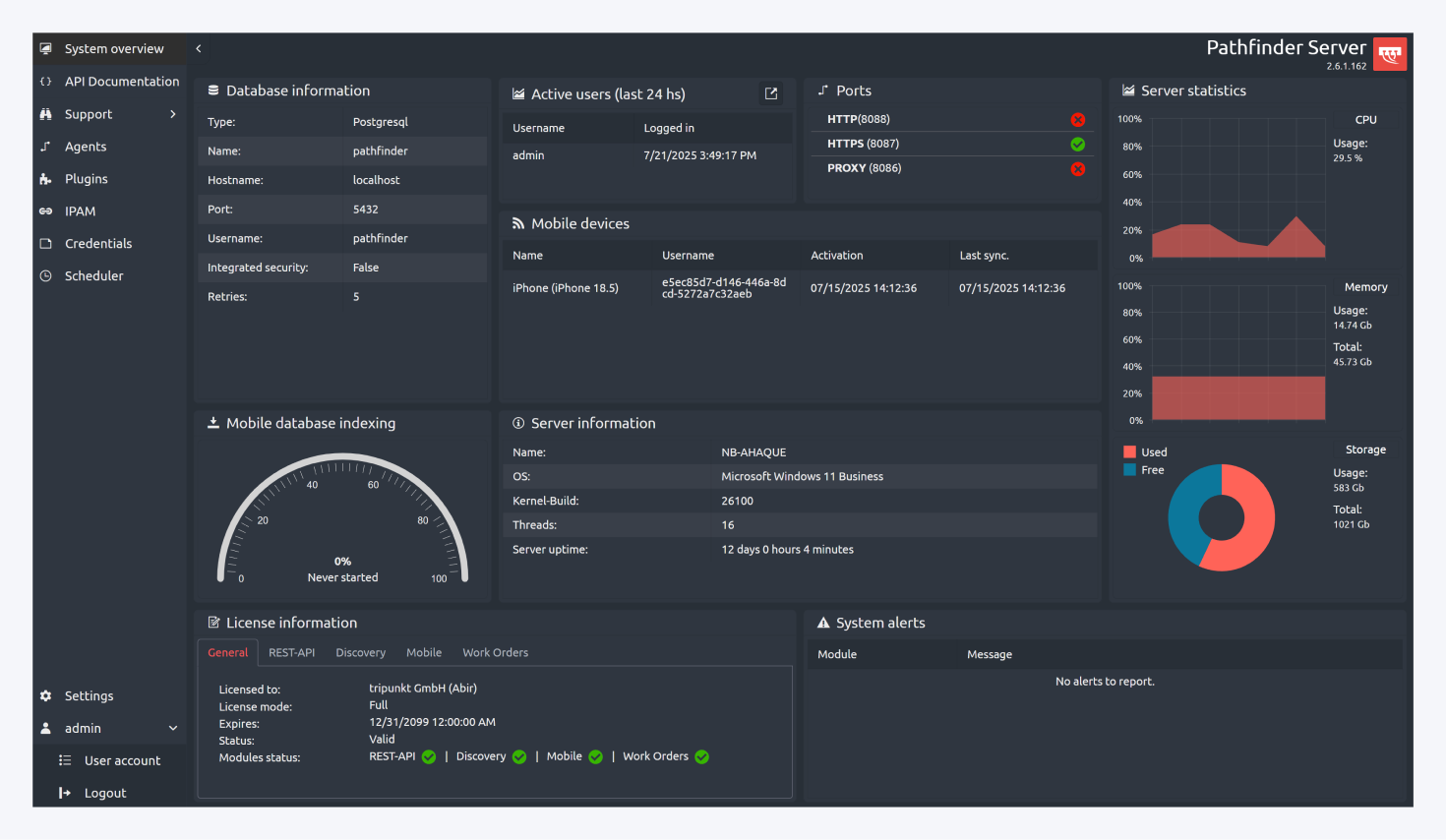Toggle the HTTP(8088) port status
This screenshot has height=840, width=1446.
coord(1078,119)
